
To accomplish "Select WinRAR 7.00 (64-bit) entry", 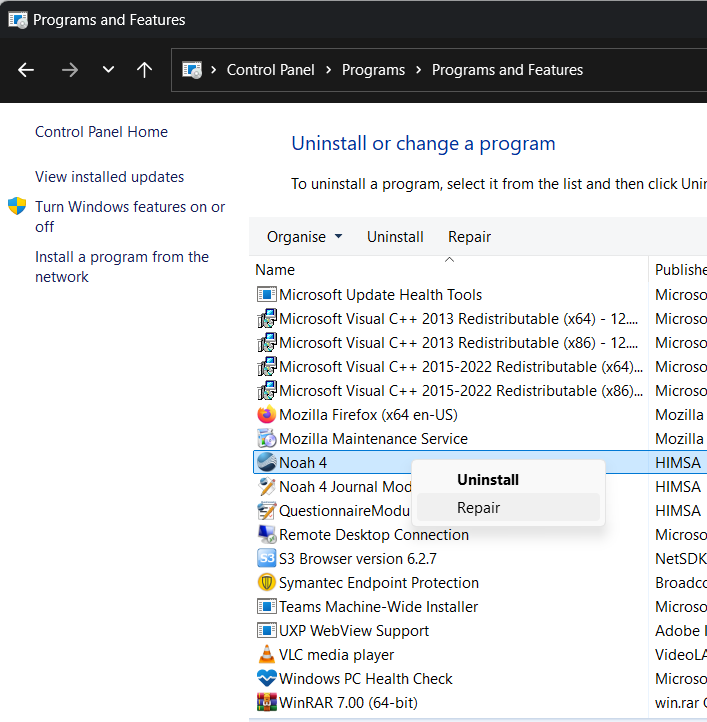I will click(348, 703).
